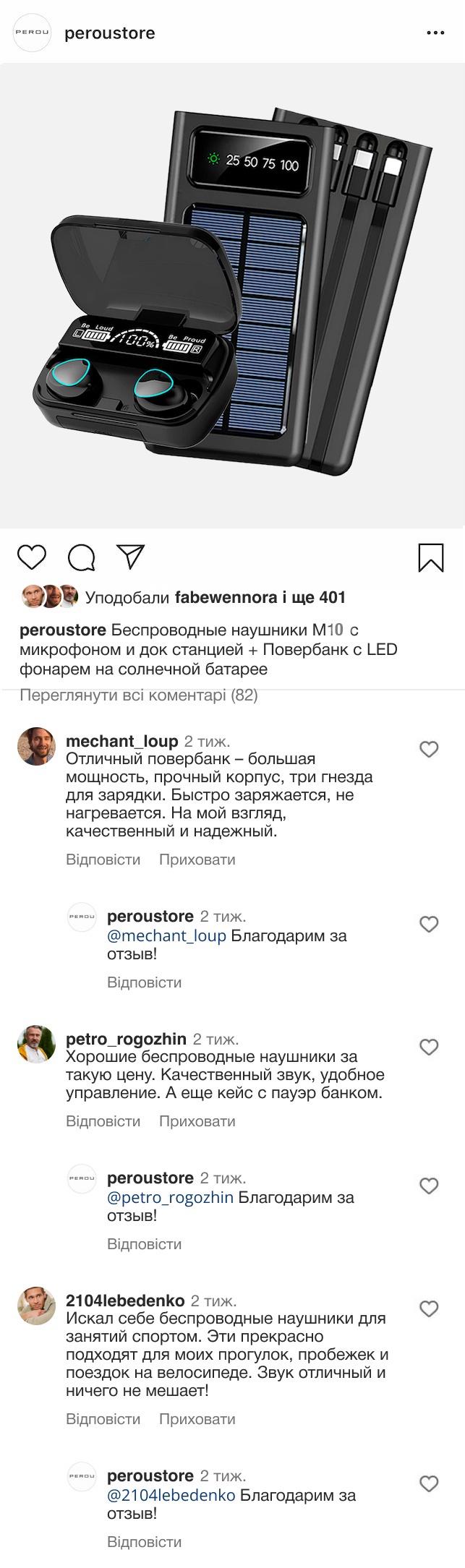The height and width of the screenshot is (1568, 465).
Task: Like peroustore's reply to petro_rogozhin
Action: coord(429,1186)
